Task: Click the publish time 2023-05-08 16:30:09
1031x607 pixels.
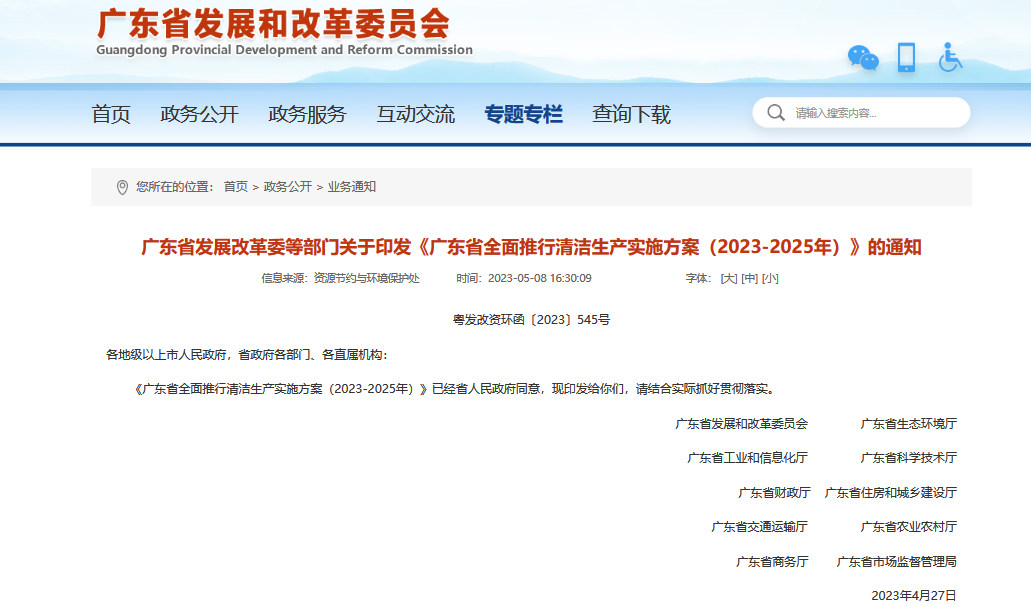Action: point(540,278)
